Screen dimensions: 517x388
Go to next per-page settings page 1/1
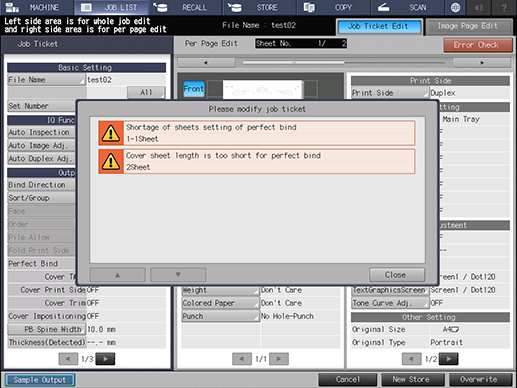coord(279,359)
